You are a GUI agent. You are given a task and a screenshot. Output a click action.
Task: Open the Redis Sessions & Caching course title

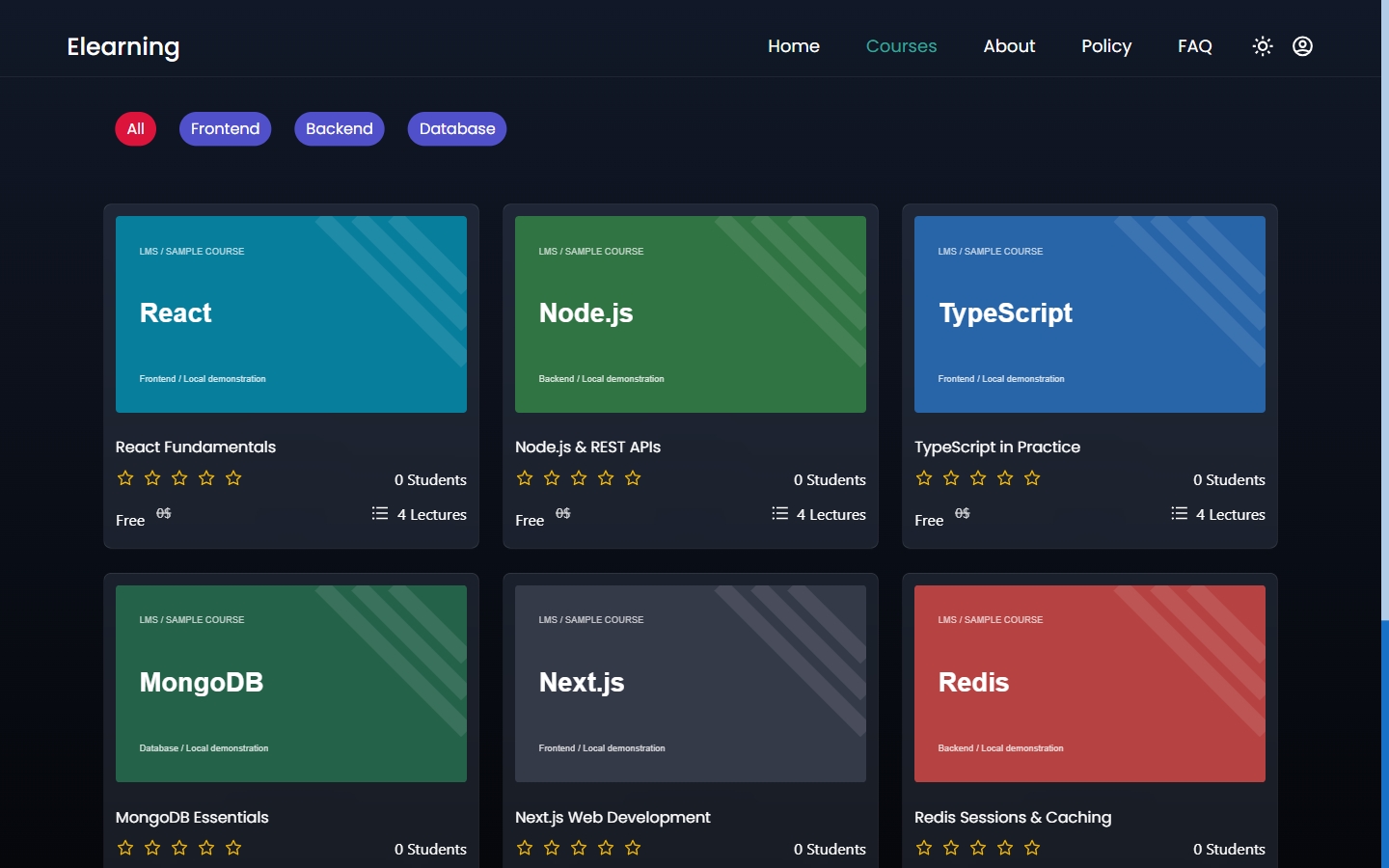pos(1013,817)
